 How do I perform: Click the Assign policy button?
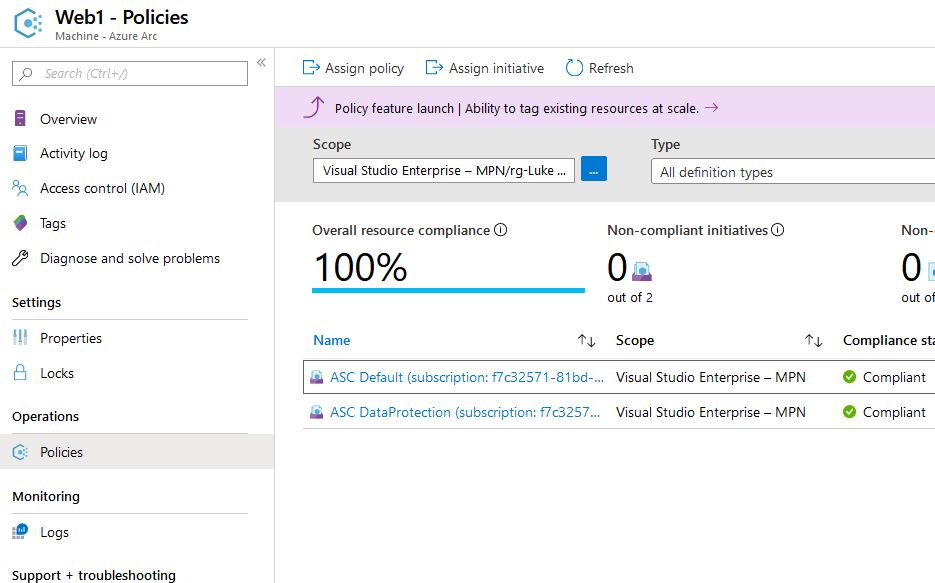coord(353,68)
